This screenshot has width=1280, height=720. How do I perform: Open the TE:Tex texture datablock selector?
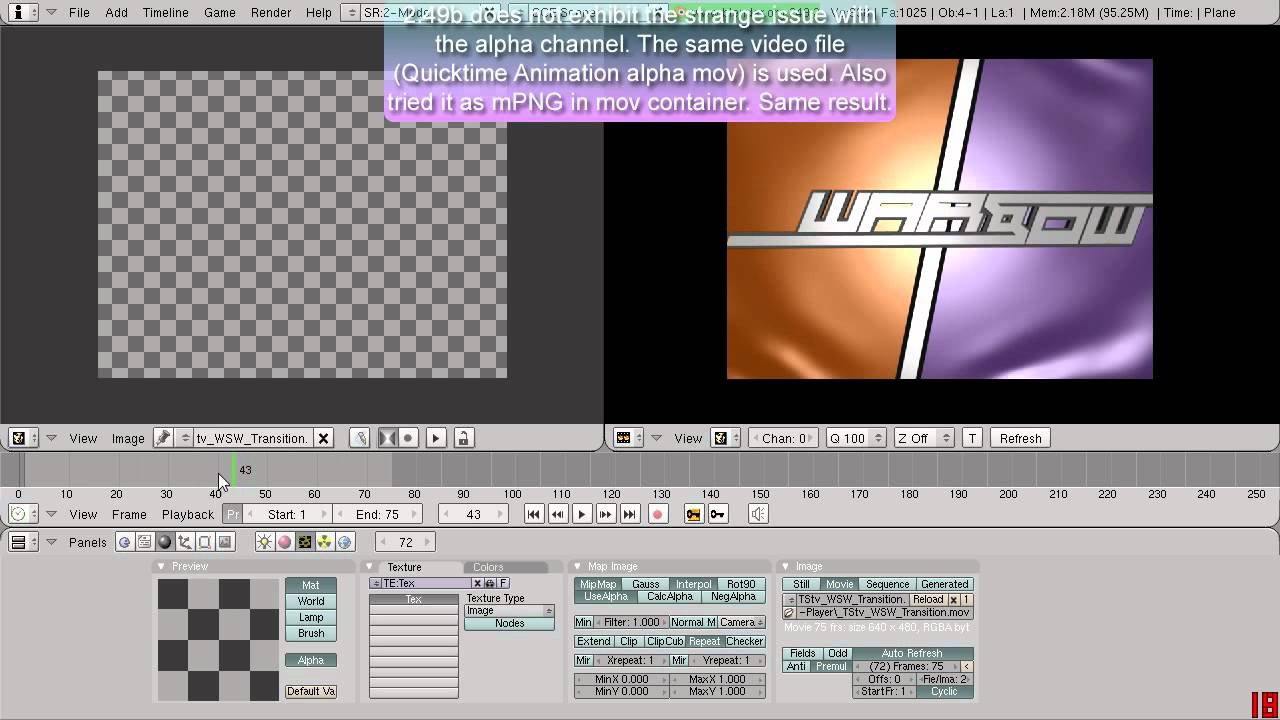click(375, 583)
